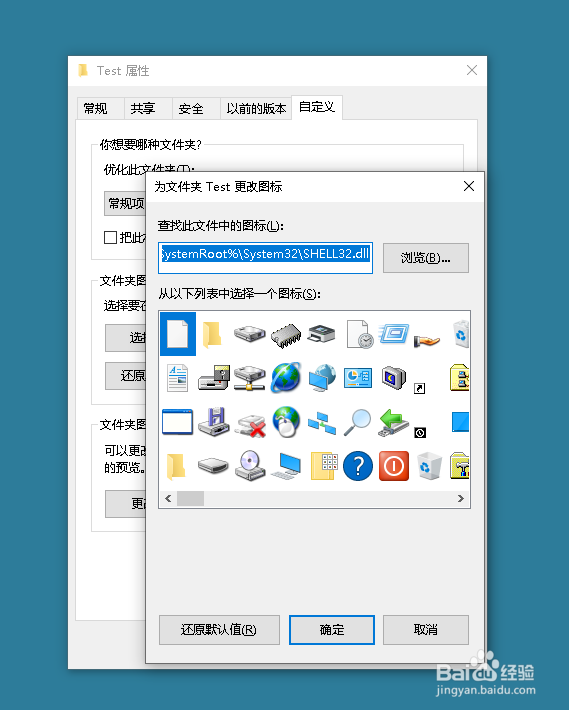Screen dimensions: 569x710
Task: Pick the memory chip icon
Action: pos(286,336)
